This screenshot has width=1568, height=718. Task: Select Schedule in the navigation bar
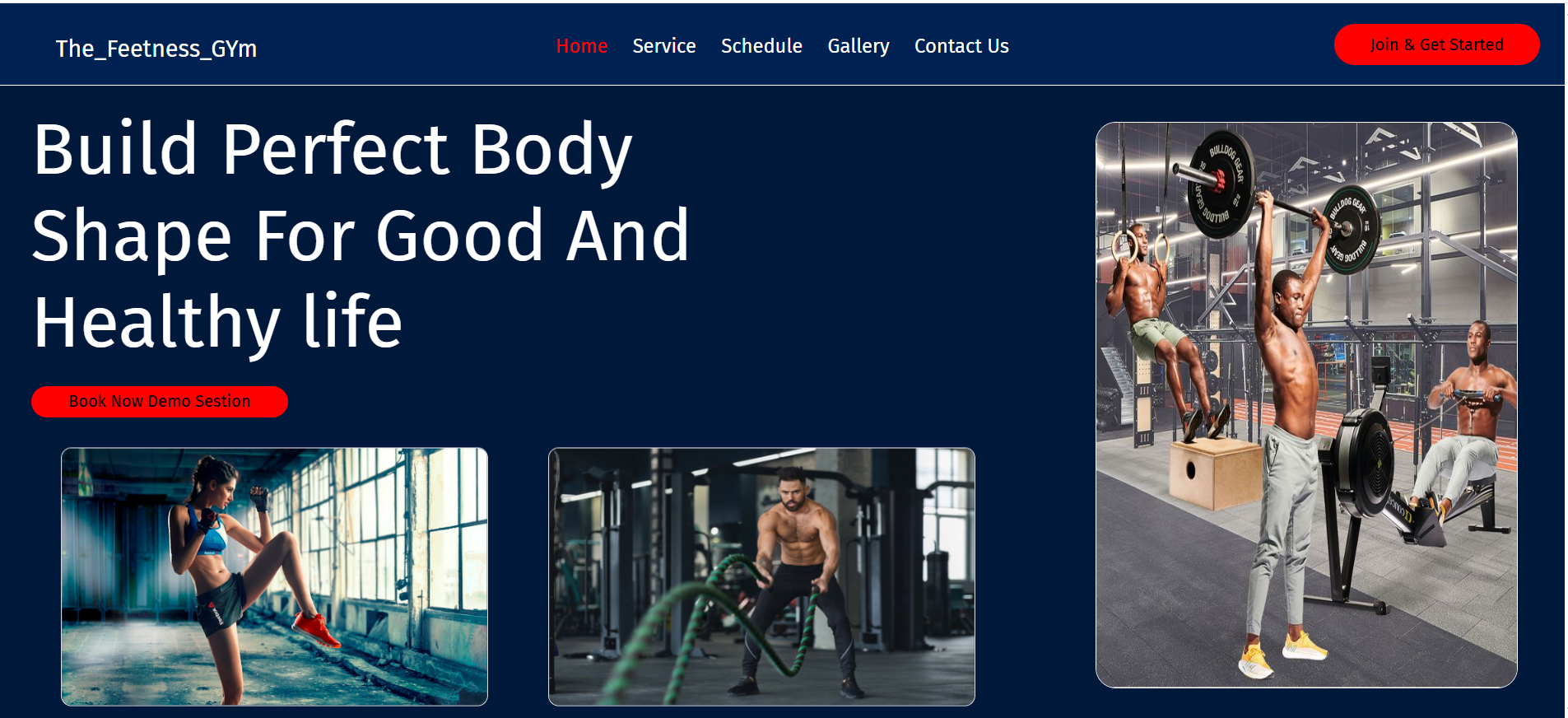click(761, 46)
